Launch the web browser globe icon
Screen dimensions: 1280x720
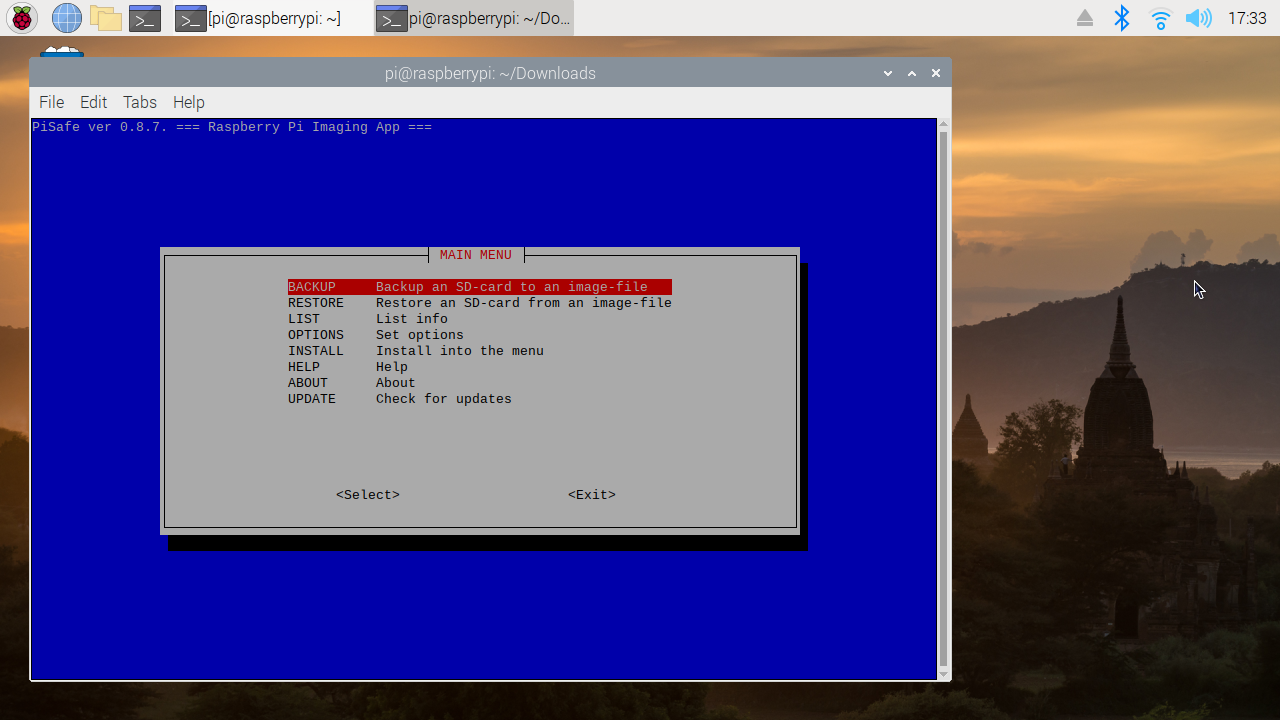click(66, 18)
